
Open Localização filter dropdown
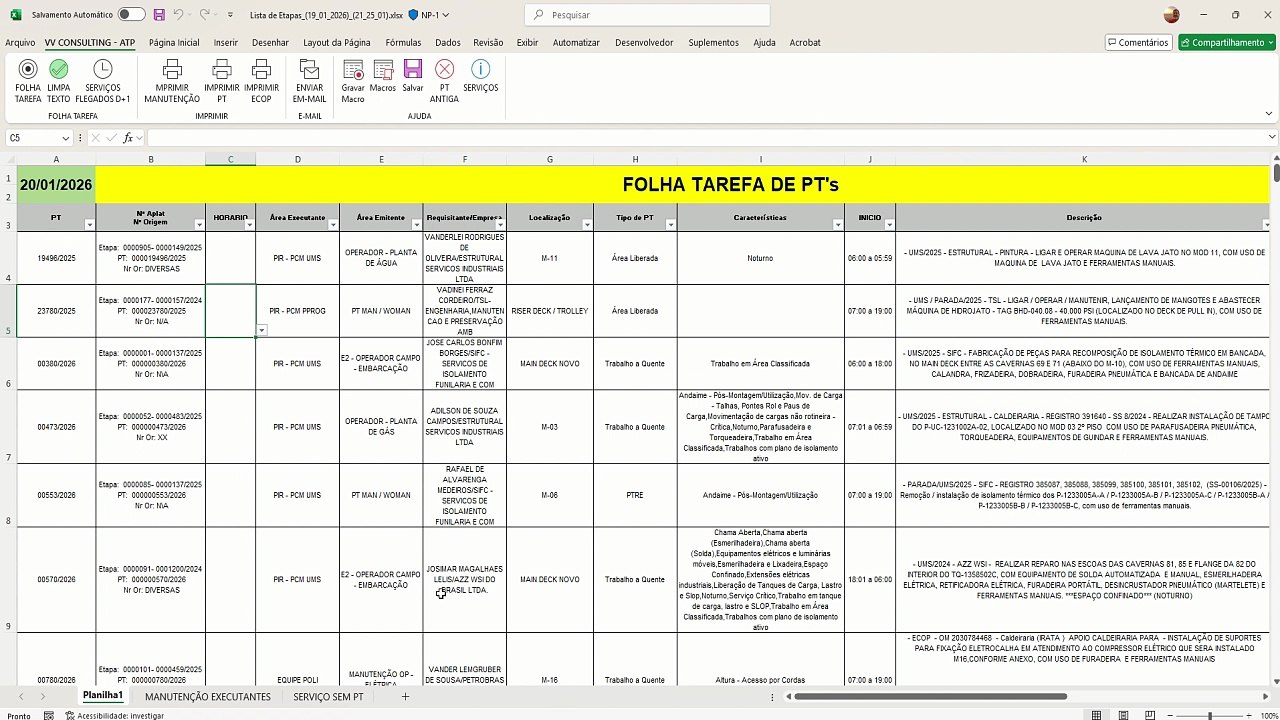(587, 225)
